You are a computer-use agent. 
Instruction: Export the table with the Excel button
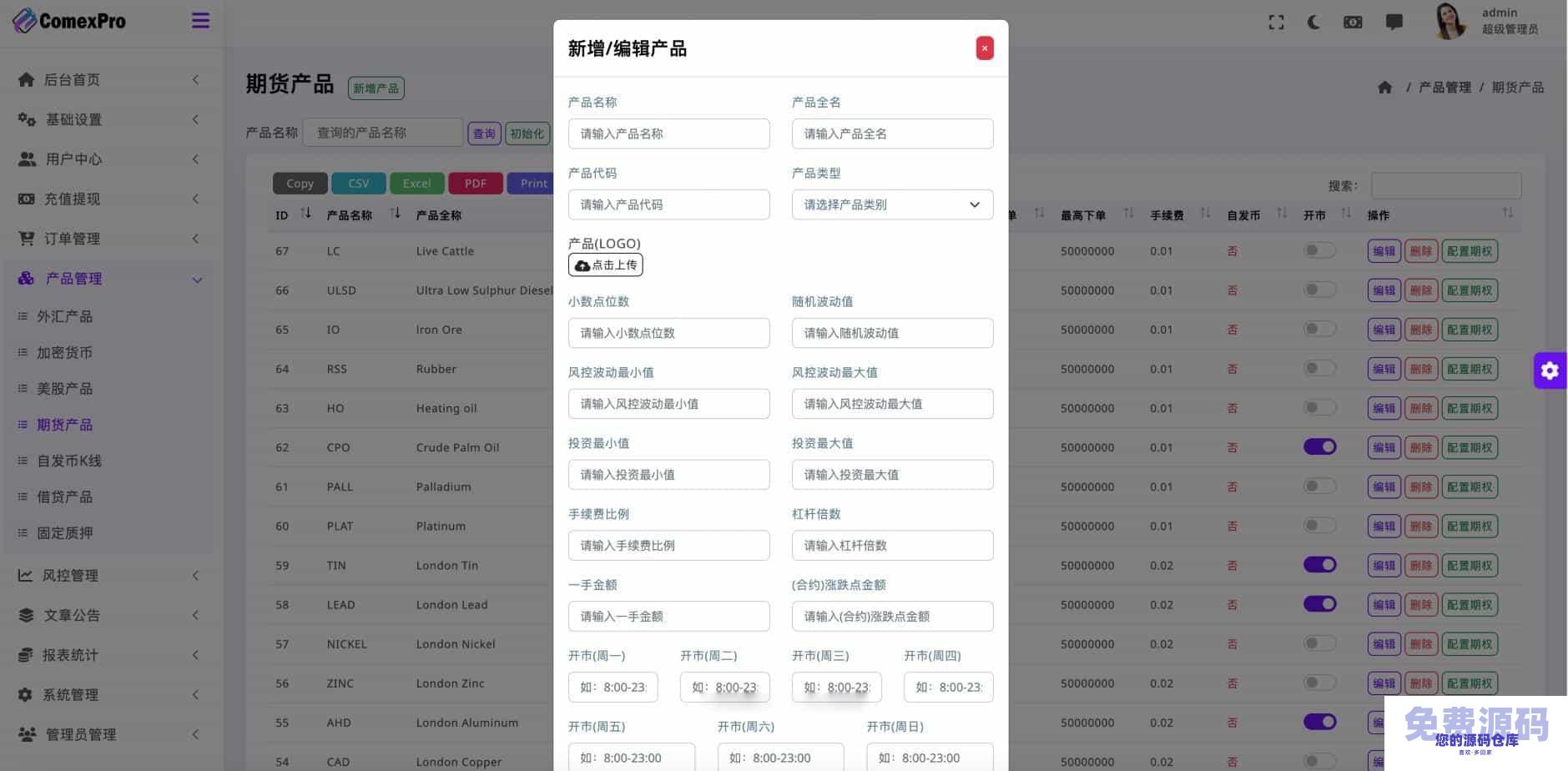[x=416, y=184]
